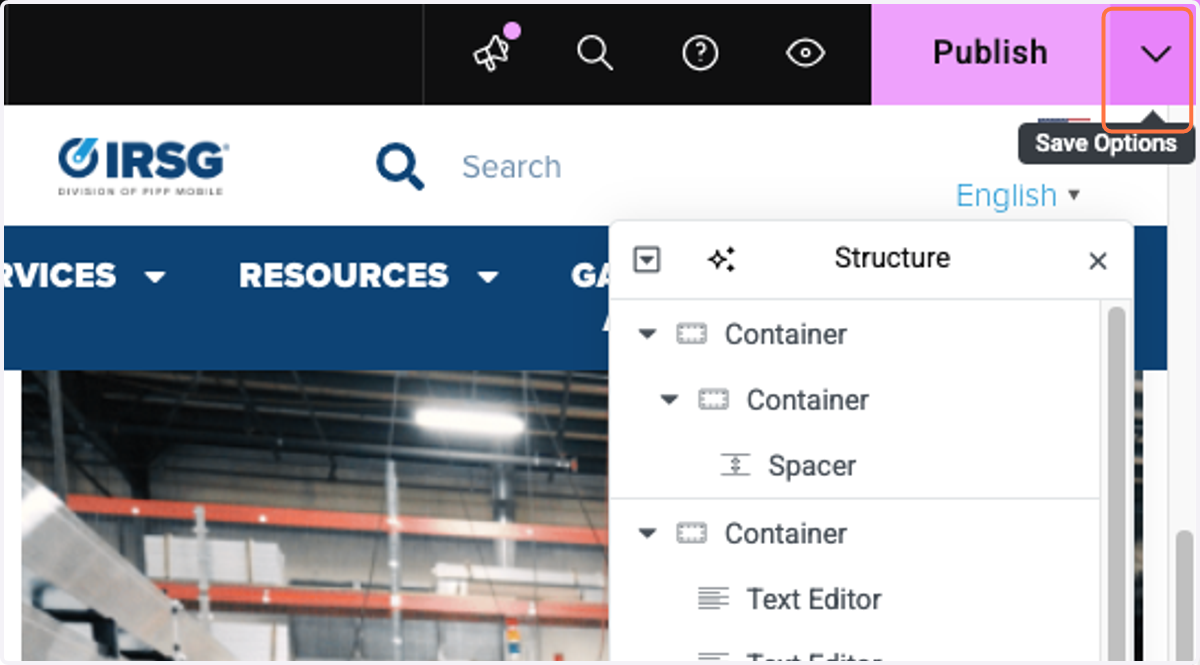Click the IRSG logo on the page
Screen dimensions: 1200x665
(143, 167)
